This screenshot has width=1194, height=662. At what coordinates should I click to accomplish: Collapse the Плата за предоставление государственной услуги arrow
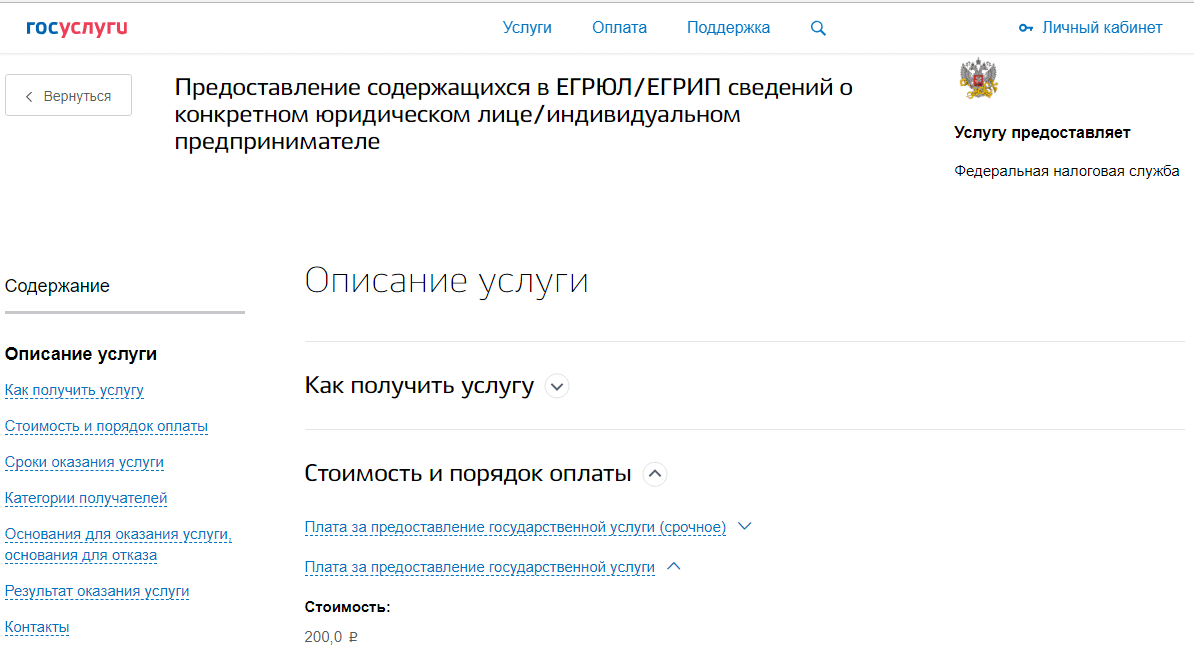[x=673, y=566]
